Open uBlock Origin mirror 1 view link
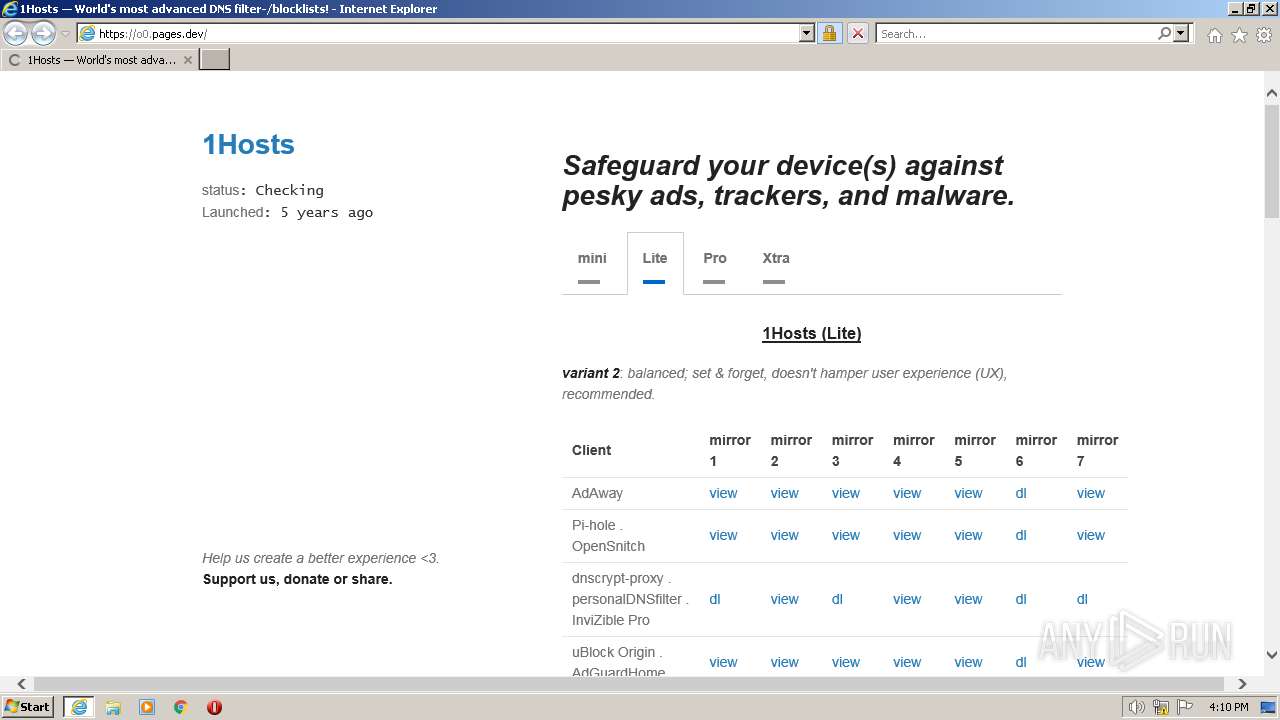1280x720 pixels. pyautogui.click(x=723, y=662)
